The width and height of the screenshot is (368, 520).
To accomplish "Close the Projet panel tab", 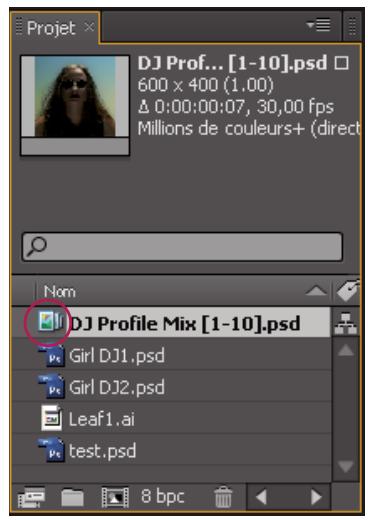I will (x=89, y=27).
